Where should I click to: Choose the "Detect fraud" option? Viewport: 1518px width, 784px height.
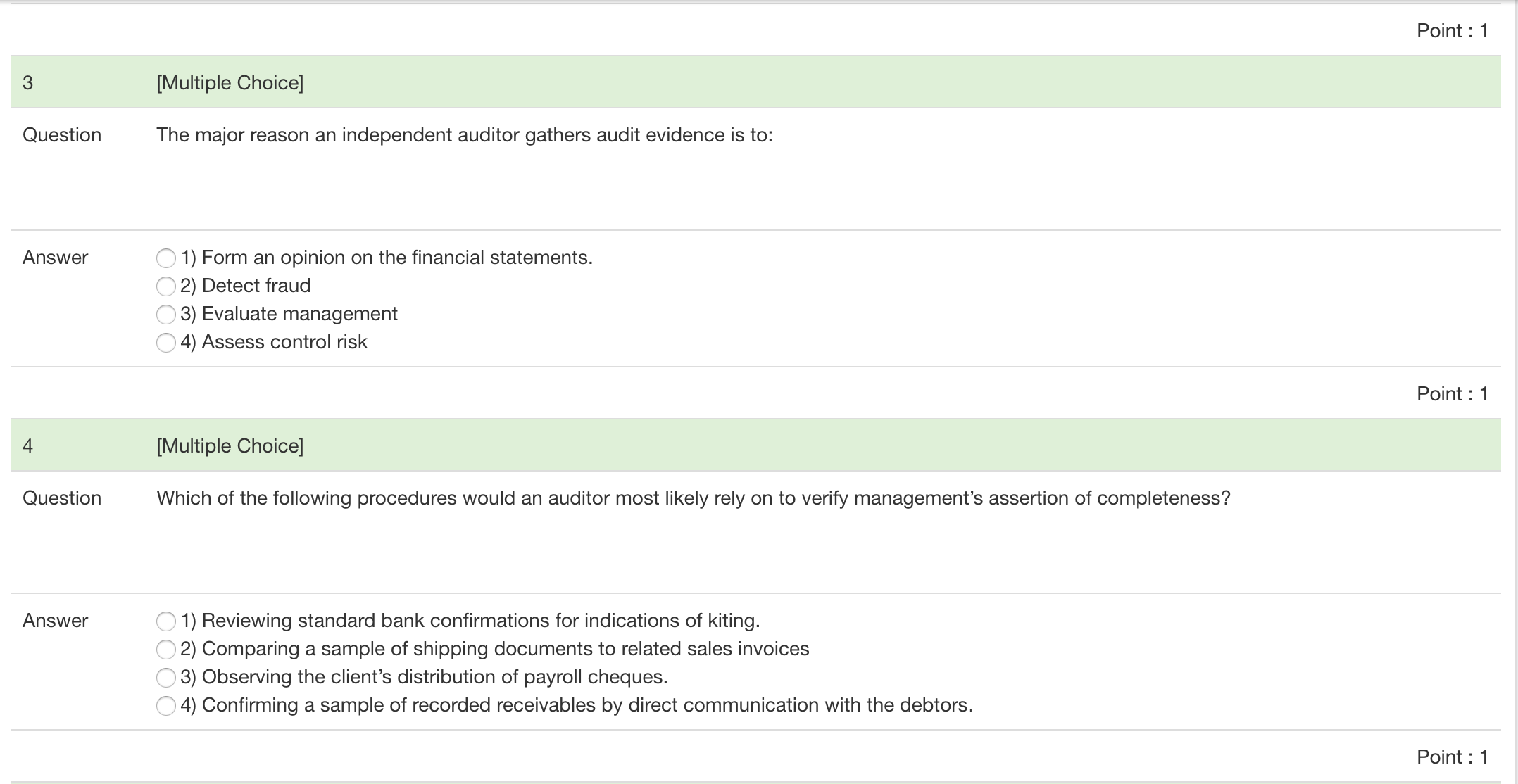click(166, 286)
